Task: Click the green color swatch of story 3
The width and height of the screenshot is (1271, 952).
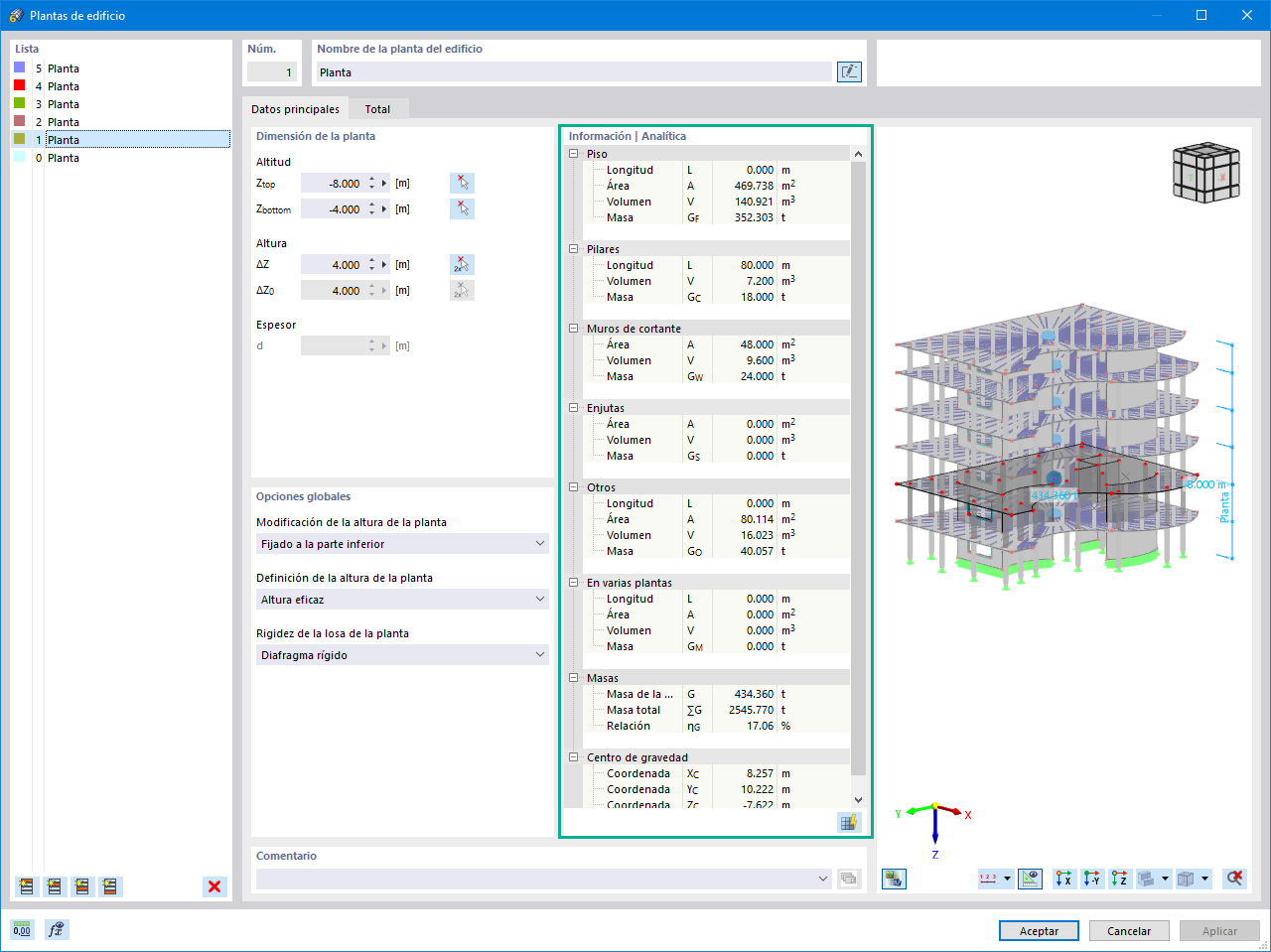Action: 20,103
